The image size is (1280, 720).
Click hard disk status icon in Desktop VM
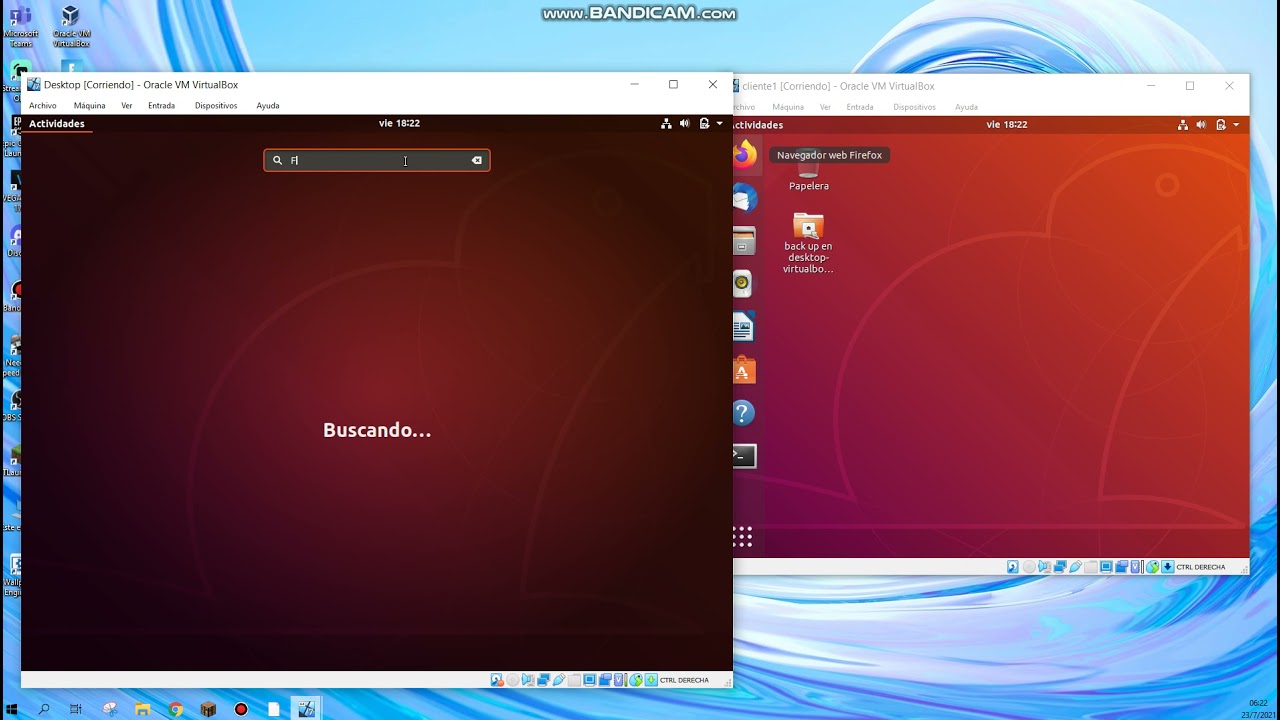[497, 680]
